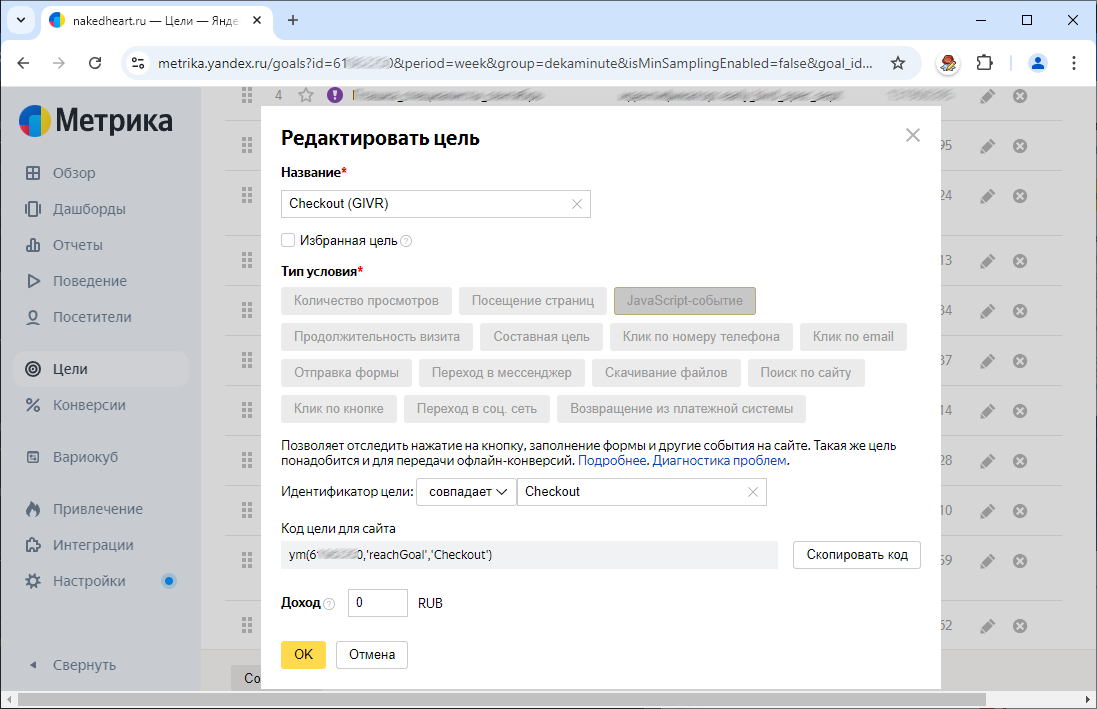Open site information icon in address bar

(x=139, y=63)
